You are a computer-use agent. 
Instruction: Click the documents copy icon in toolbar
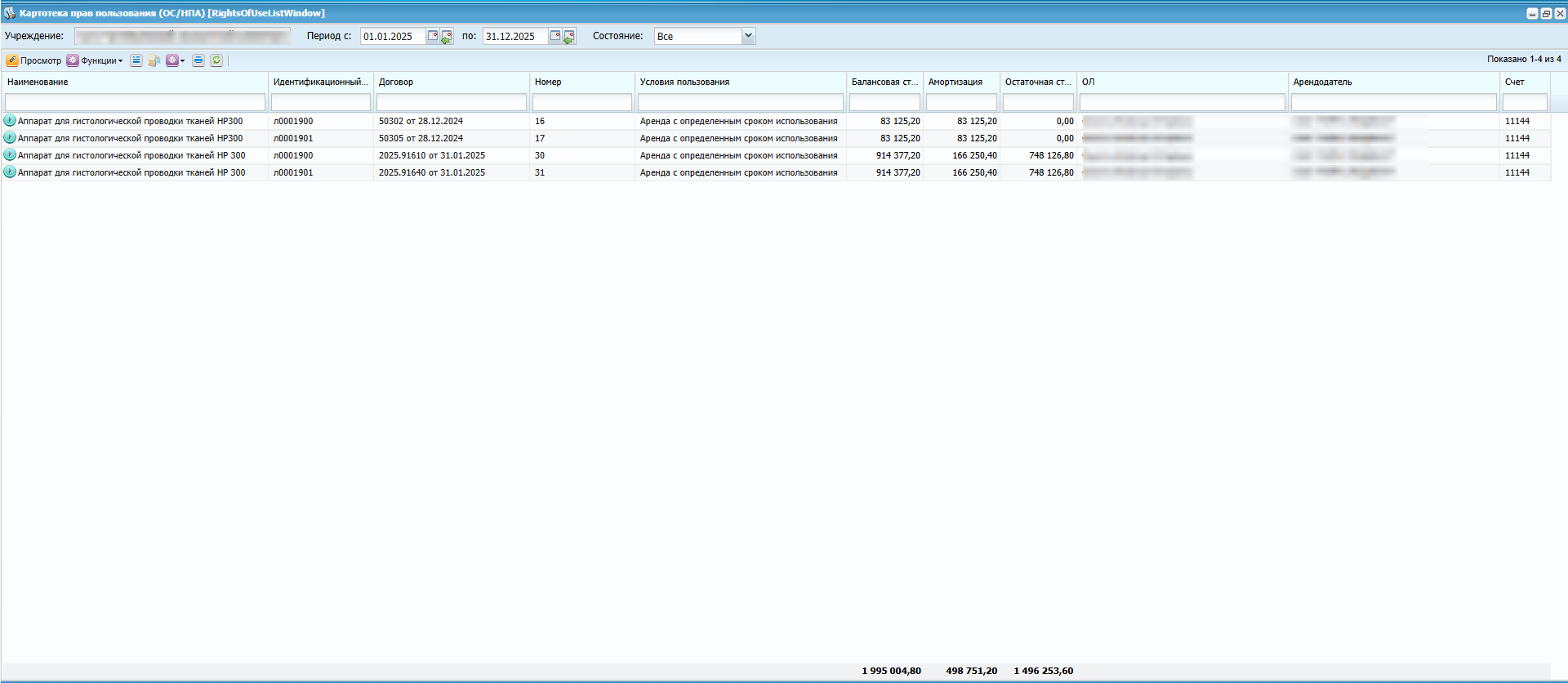point(154,60)
